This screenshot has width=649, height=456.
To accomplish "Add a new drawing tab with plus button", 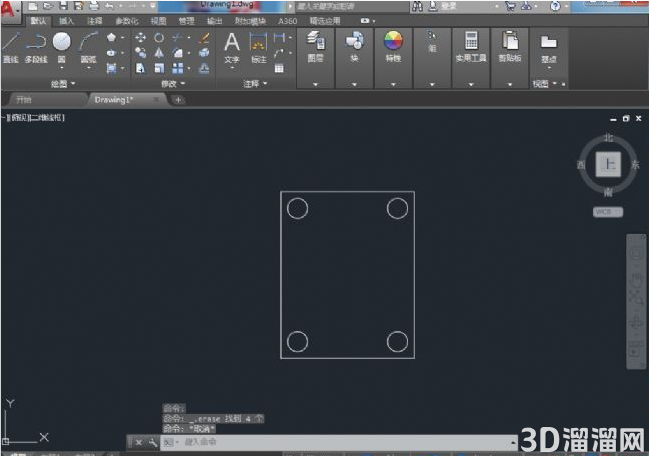I will (x=178, y=100).
